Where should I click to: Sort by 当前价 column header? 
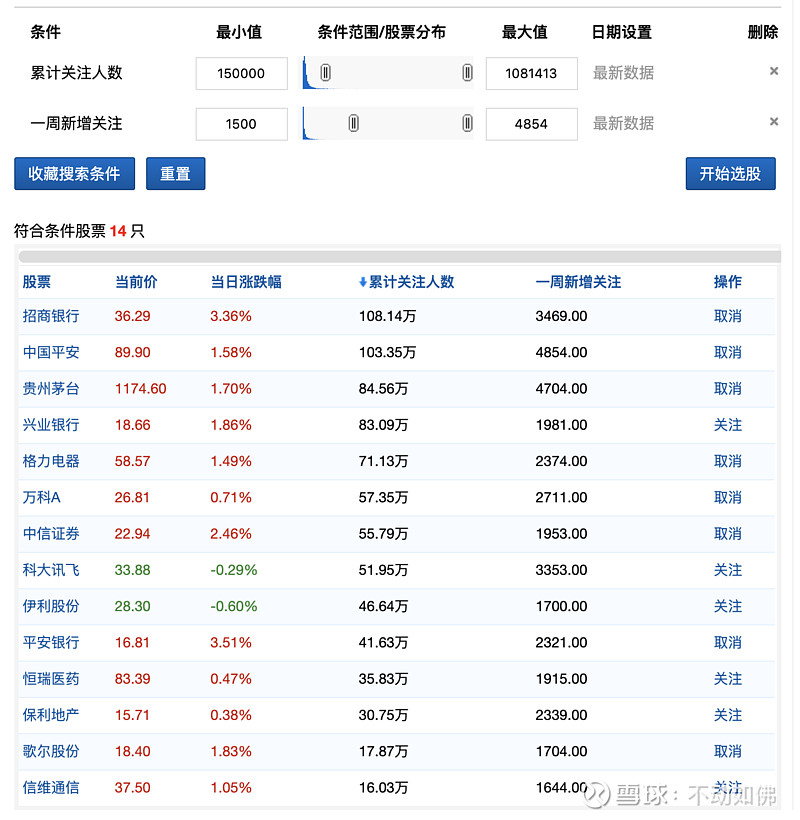(x=136, y=282)
